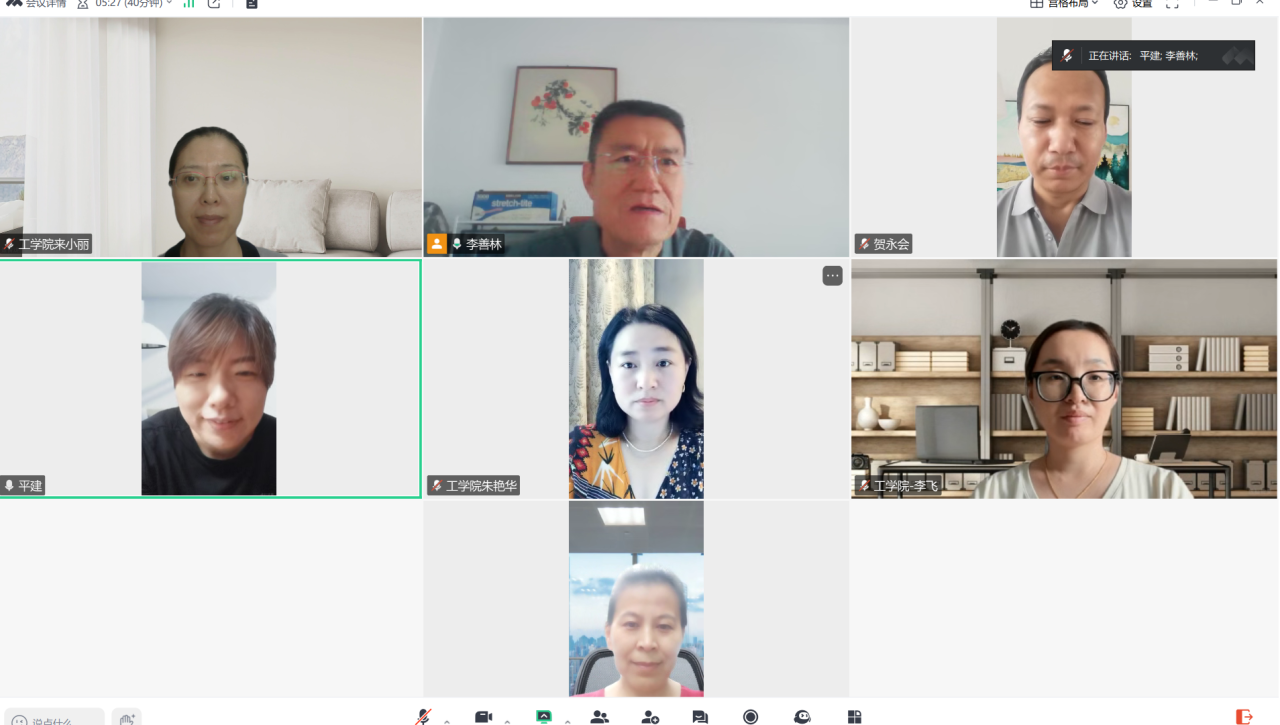Click the red leave meeting icon

(1244, 717)
